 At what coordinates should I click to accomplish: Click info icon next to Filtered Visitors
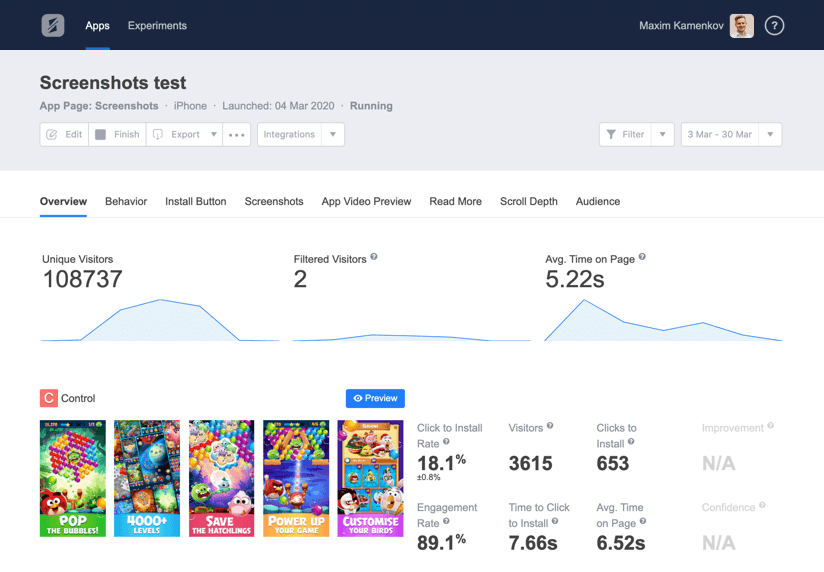[374, 257]
